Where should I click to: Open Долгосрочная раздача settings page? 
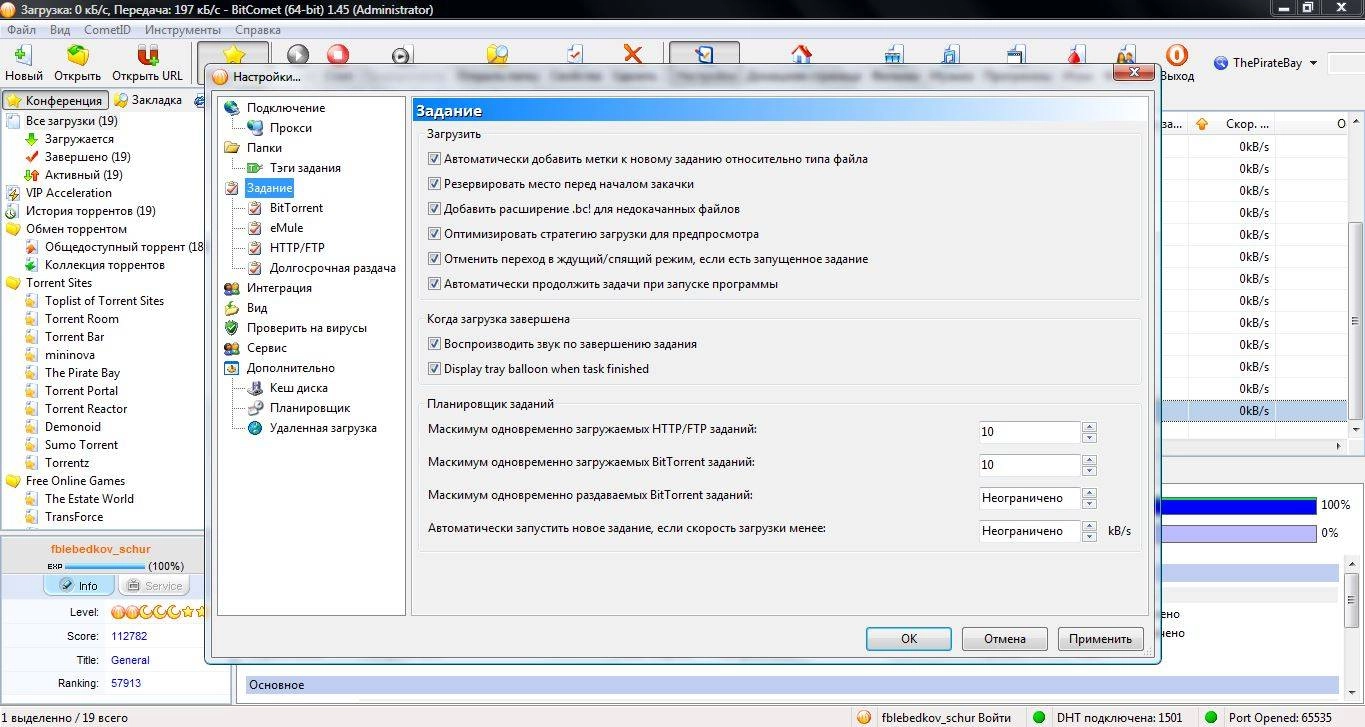tap(332, 268)
